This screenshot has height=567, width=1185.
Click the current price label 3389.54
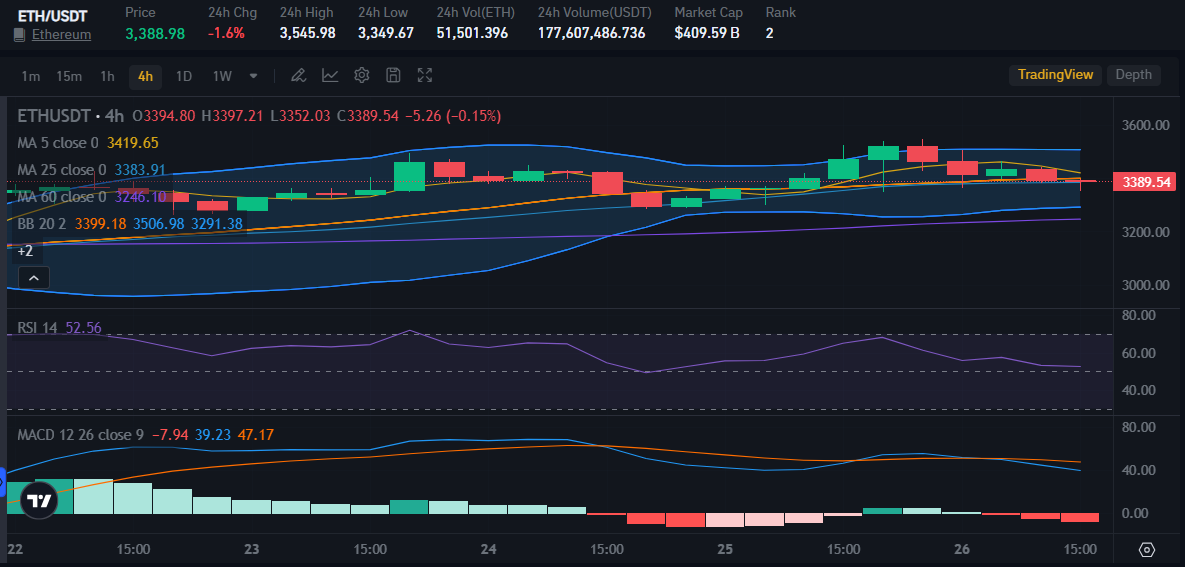[1146, 182]
